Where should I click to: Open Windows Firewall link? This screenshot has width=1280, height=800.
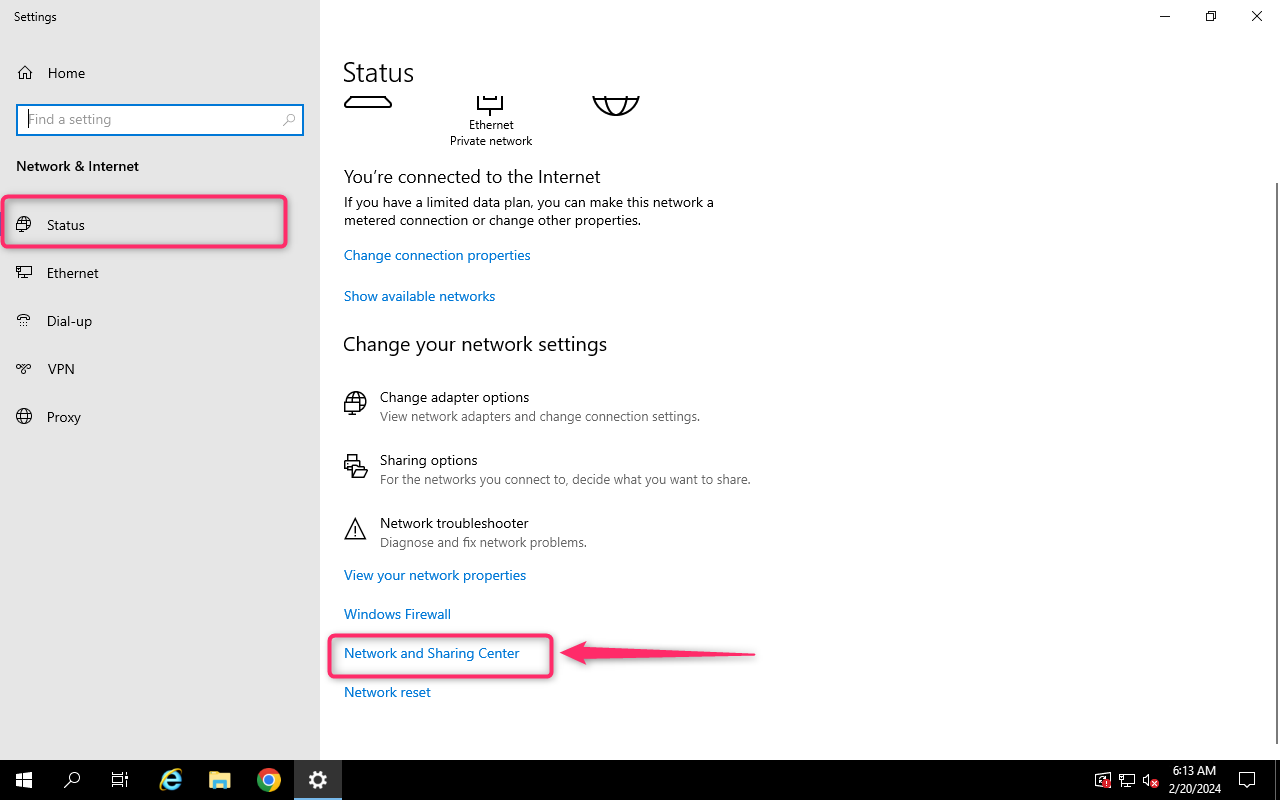[x=397, y=614]
